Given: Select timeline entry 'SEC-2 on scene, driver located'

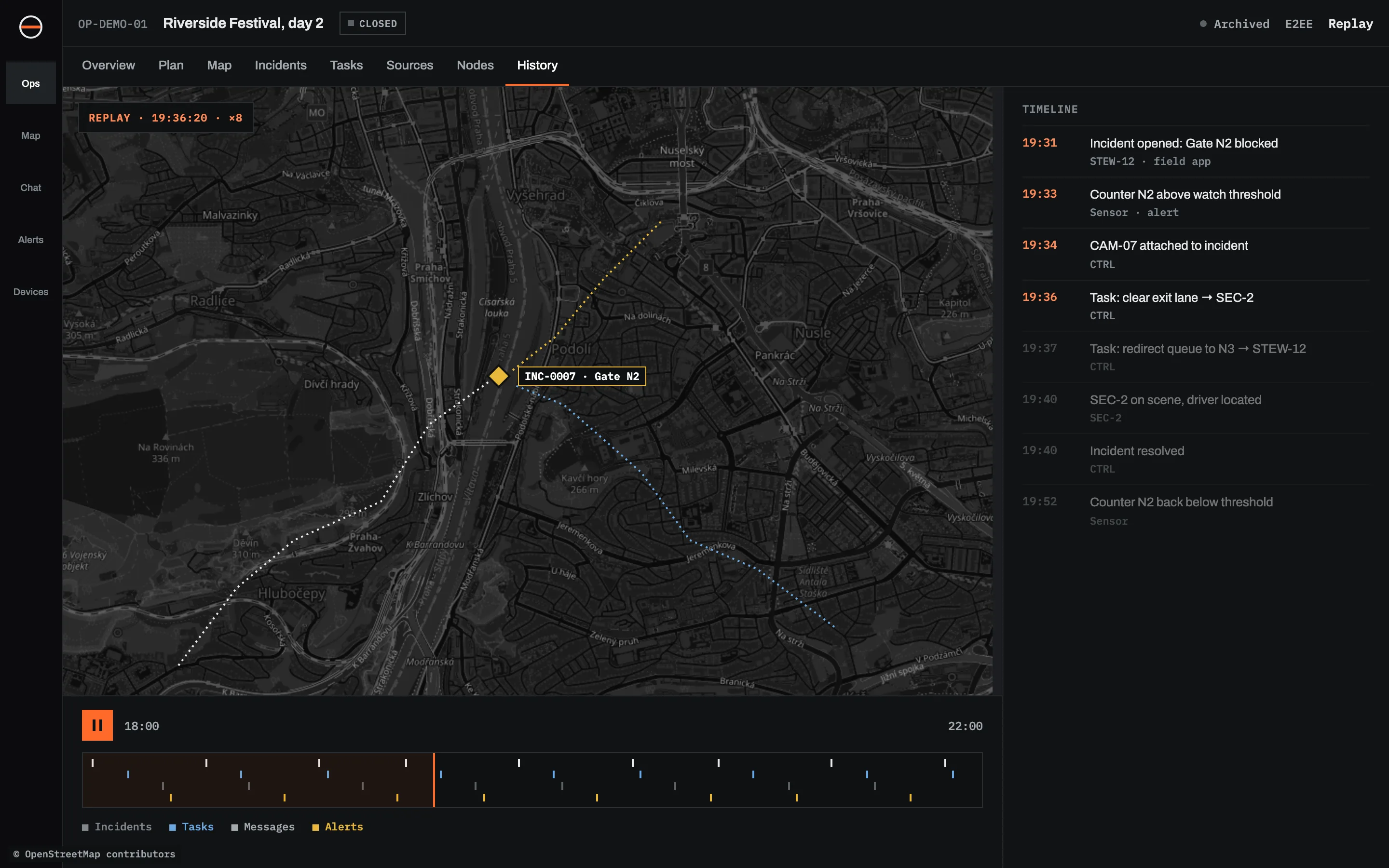Looking at the screenshot, I should coord(1196,408).
